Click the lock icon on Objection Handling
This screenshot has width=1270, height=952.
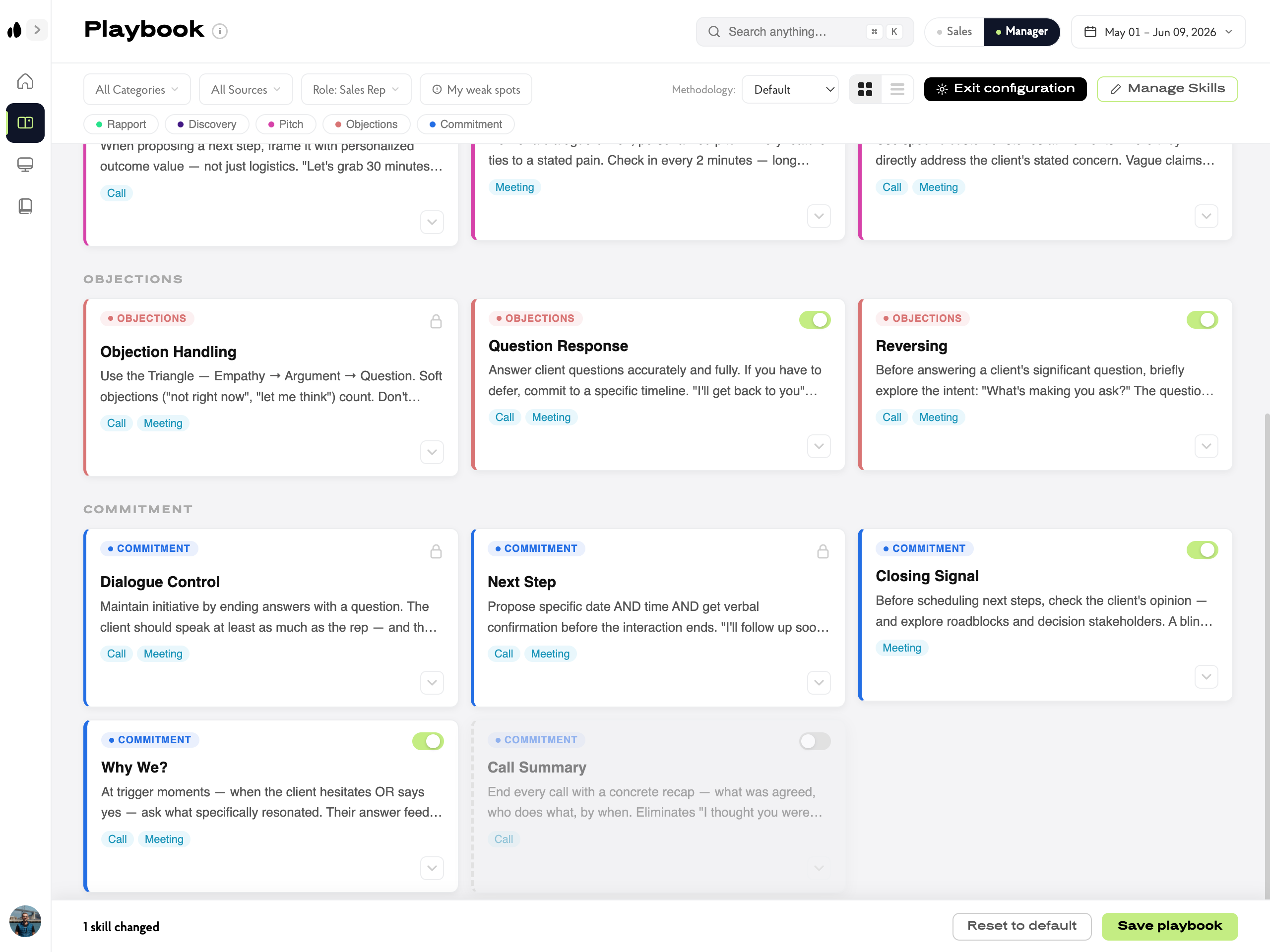[436, 321]
